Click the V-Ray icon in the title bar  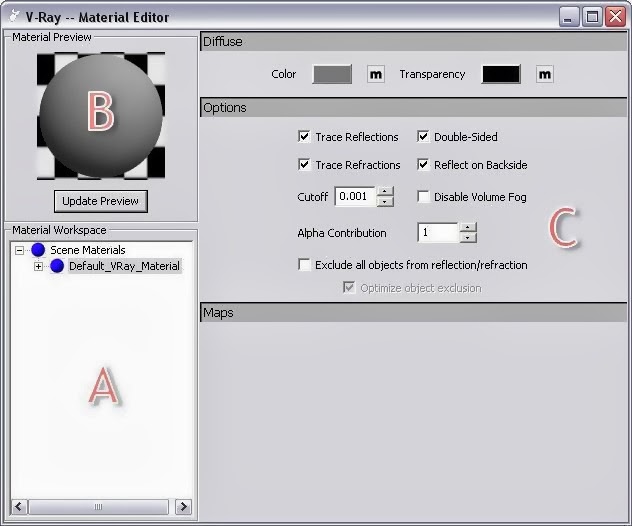click(x=15, y=16)
